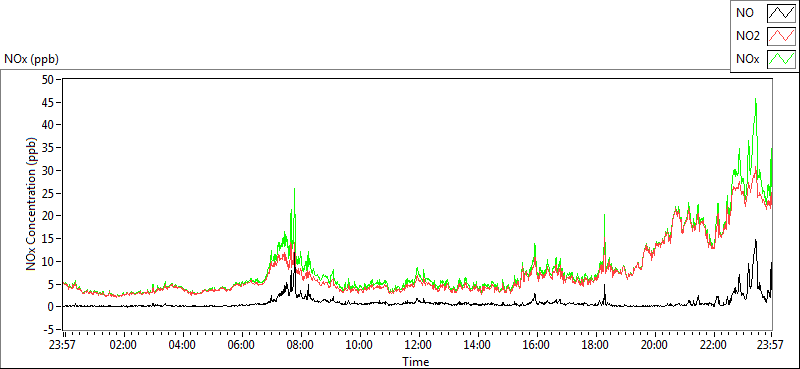Select the NO legend label
The image size is (800, 369).
point(745,13)
